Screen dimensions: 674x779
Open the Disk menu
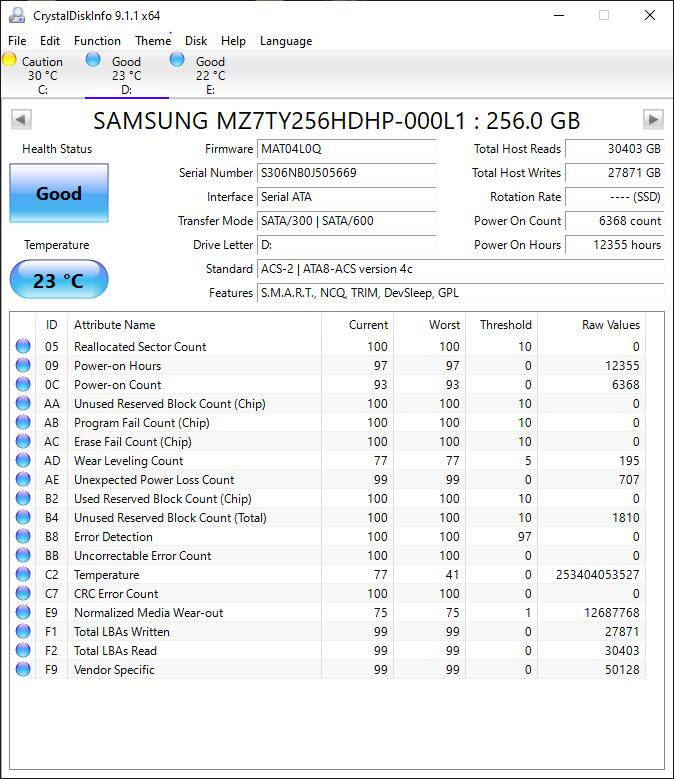coord(196,41)
